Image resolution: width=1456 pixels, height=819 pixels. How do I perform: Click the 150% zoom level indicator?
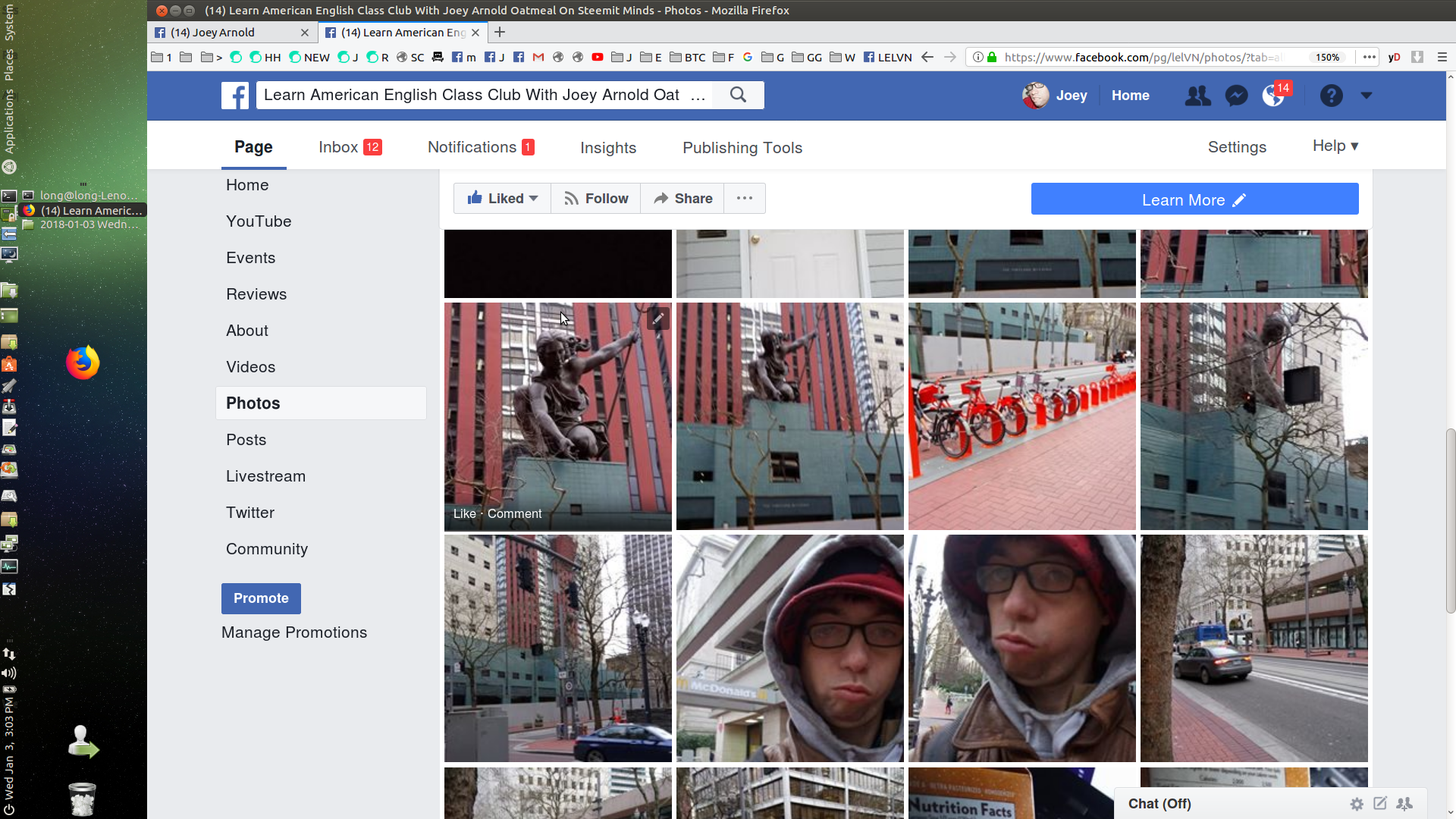(1327, 57)
